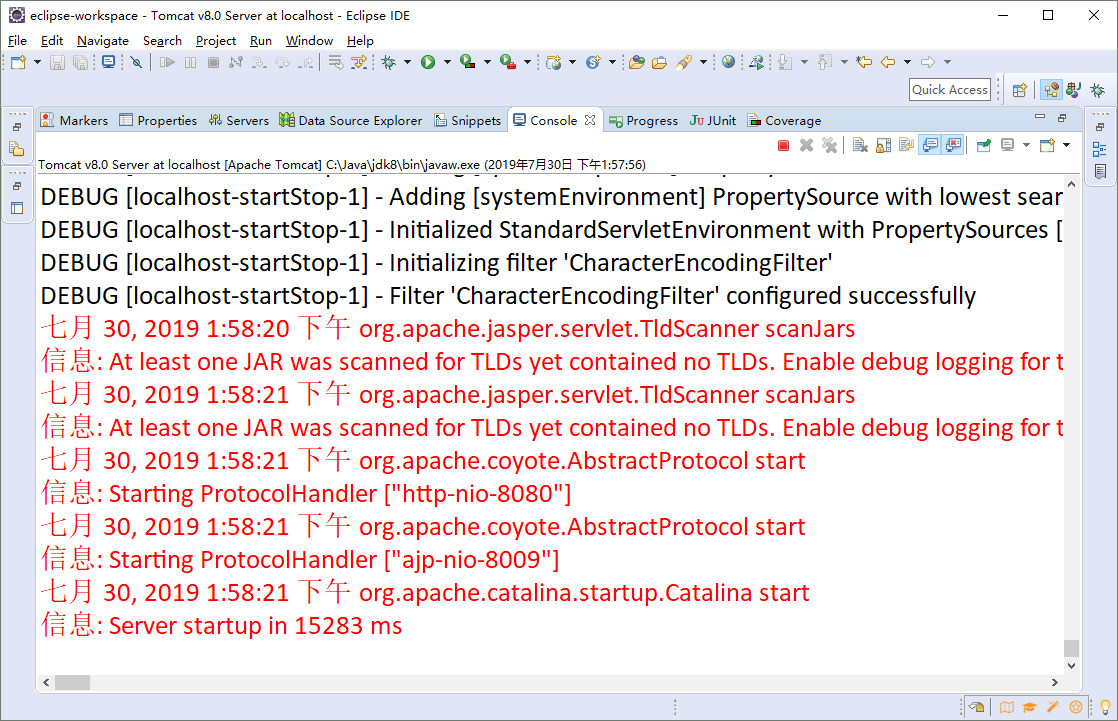
Task: Open the Coverage dropdown arrow
Action: [x=487, y=63]
